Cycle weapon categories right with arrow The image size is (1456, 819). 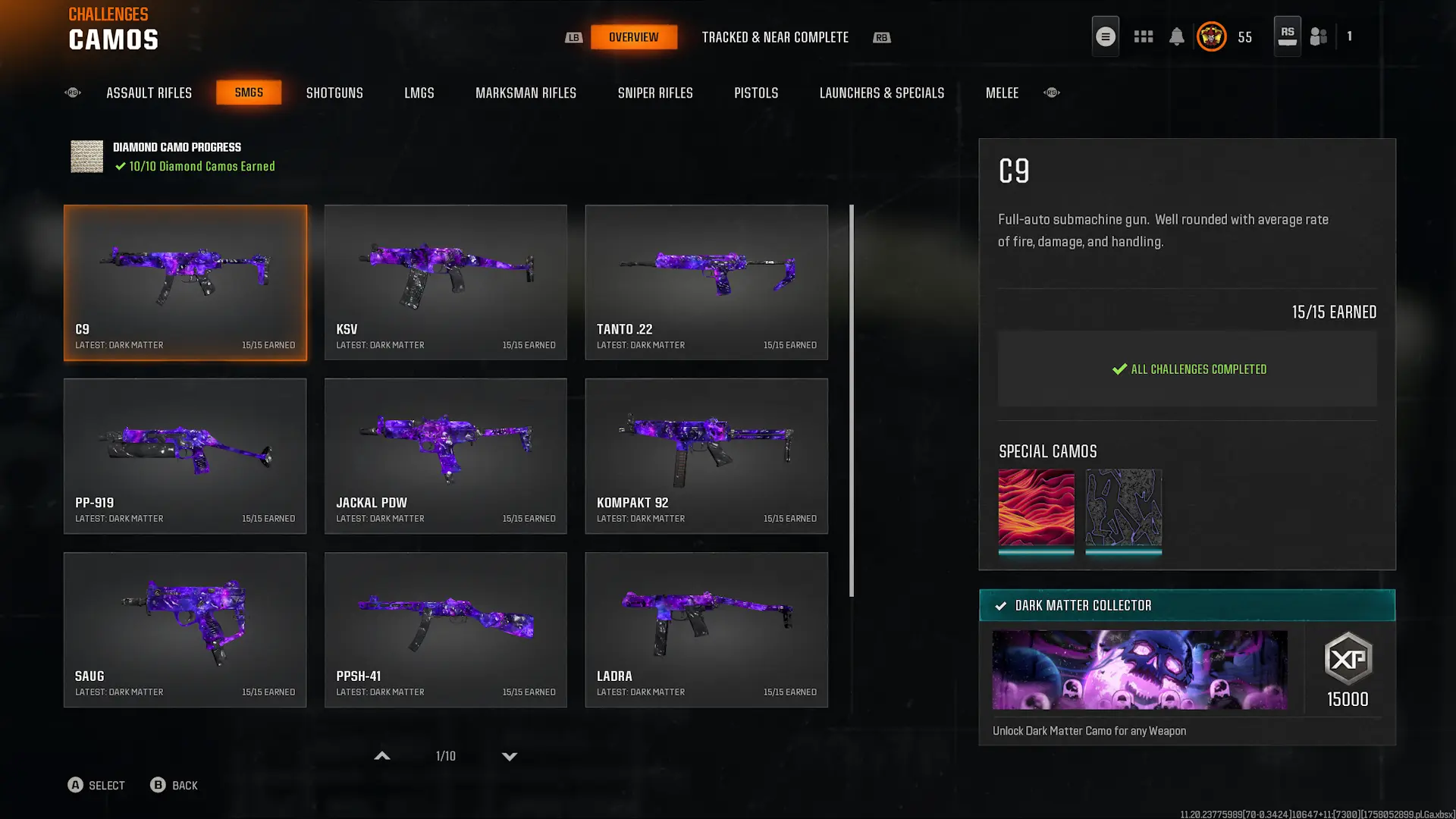tap(1051, 93)
